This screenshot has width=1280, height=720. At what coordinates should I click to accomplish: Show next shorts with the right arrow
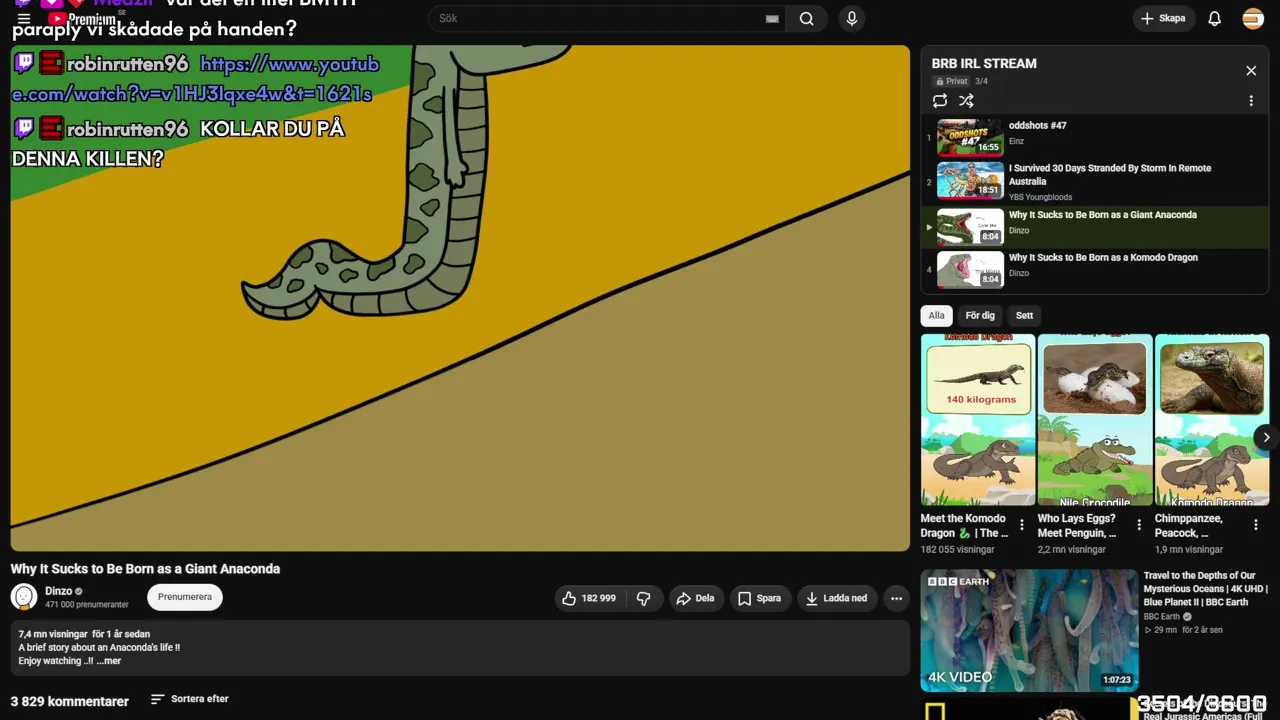1266,437
